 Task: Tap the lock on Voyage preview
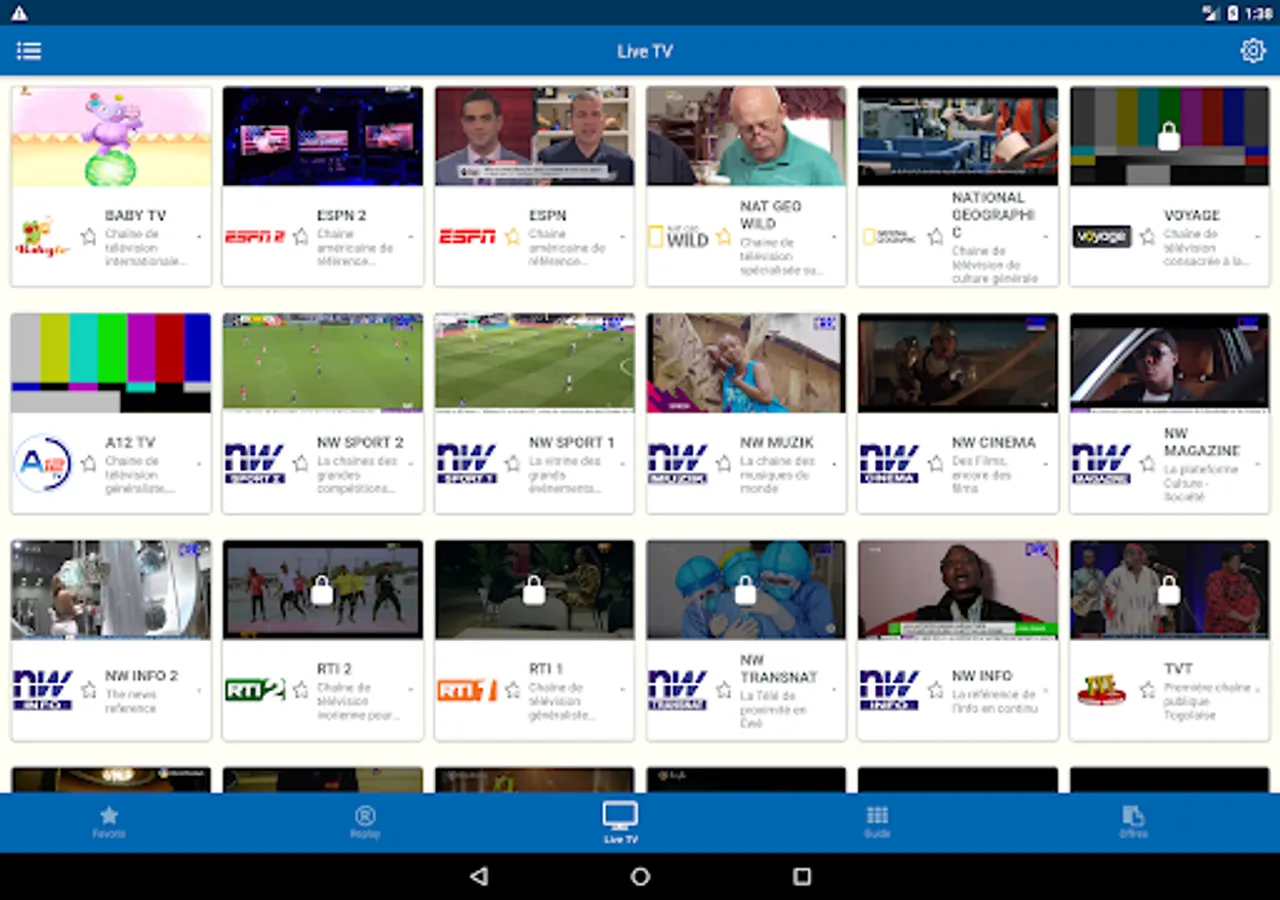[x=1169, y=137]
